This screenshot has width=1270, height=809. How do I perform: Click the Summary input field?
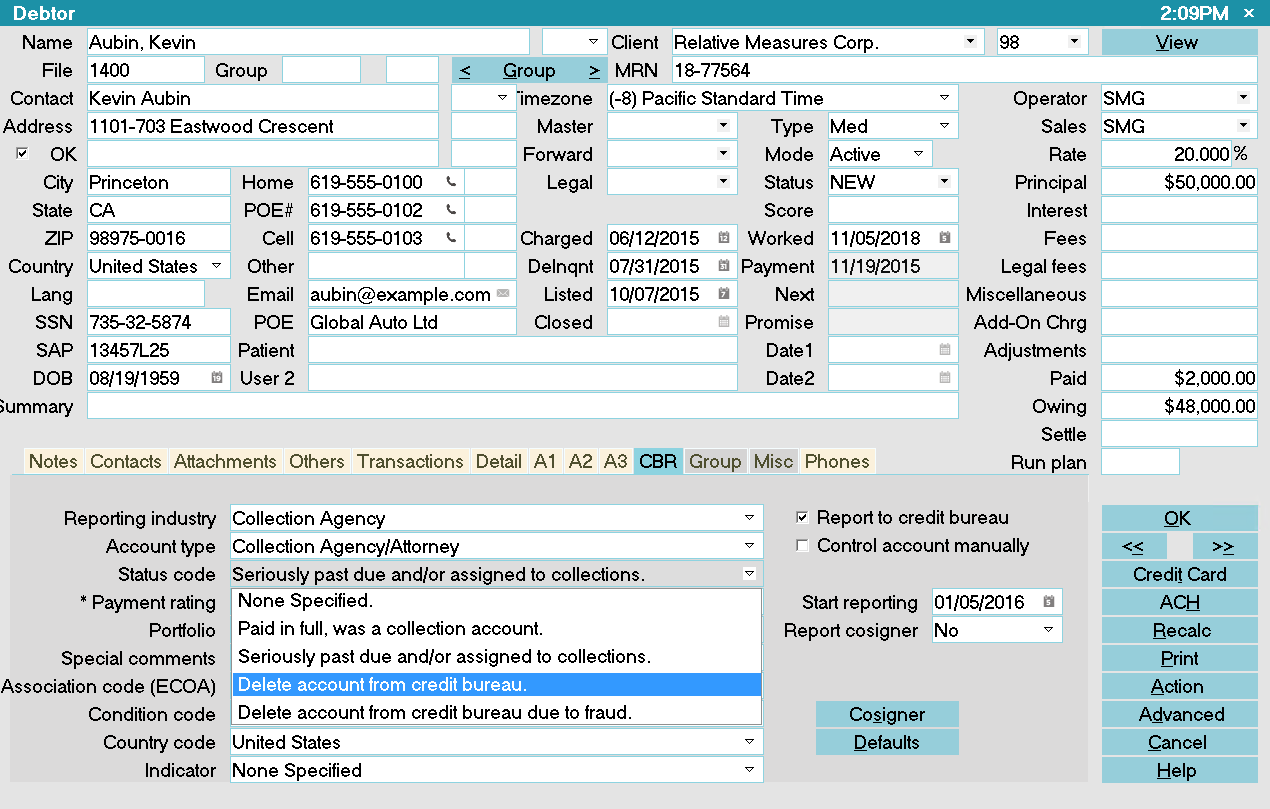click(x=522, y=406)
